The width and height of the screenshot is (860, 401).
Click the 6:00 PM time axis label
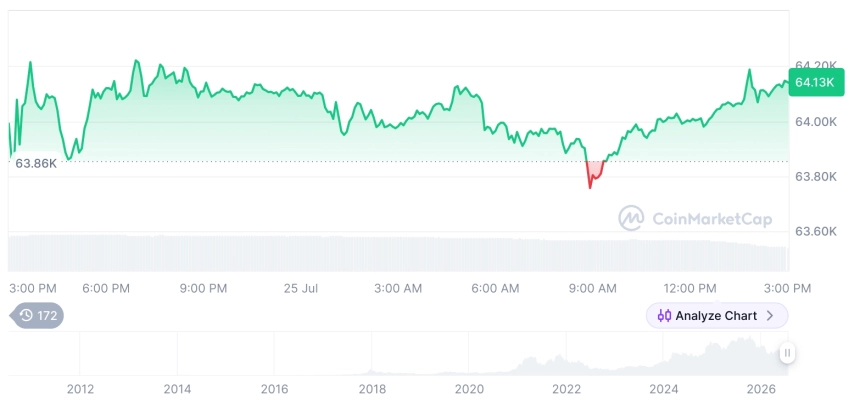pyautogui.click(x=106, y=289)
